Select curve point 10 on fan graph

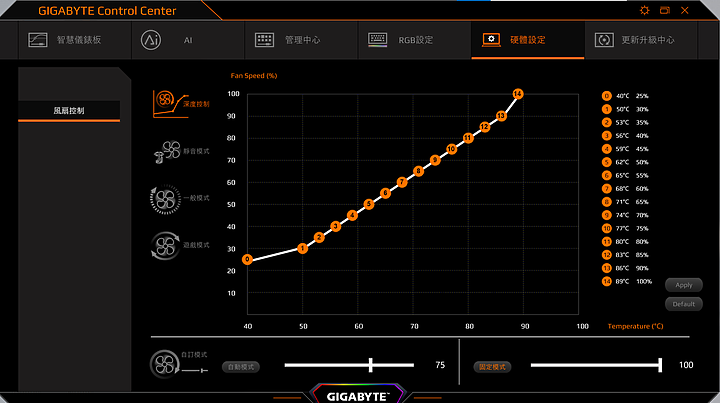click(451, 149)
